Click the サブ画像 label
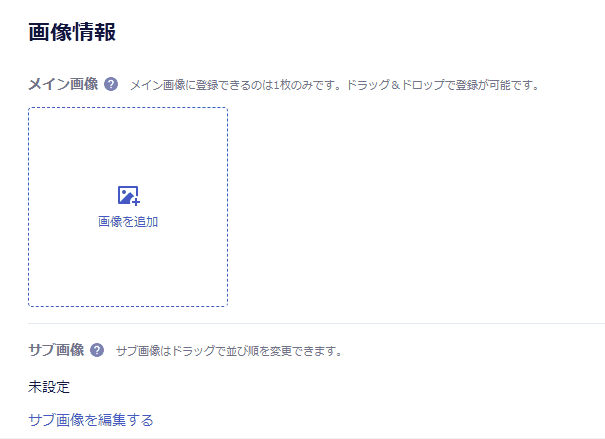The height and width of the screenshot is (439, 605). [56, 350]
